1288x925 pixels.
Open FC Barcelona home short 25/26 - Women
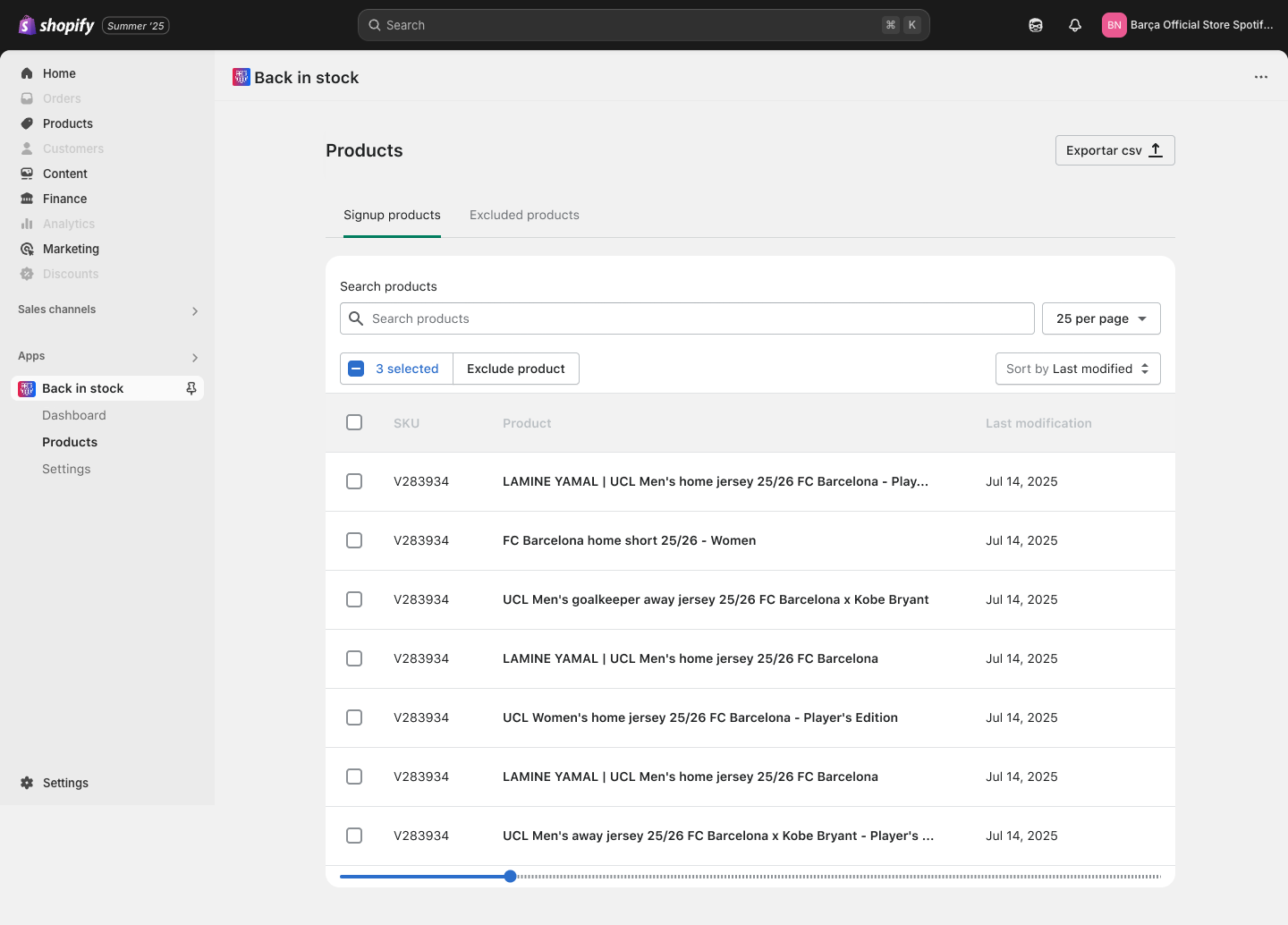tap(629, 540)
